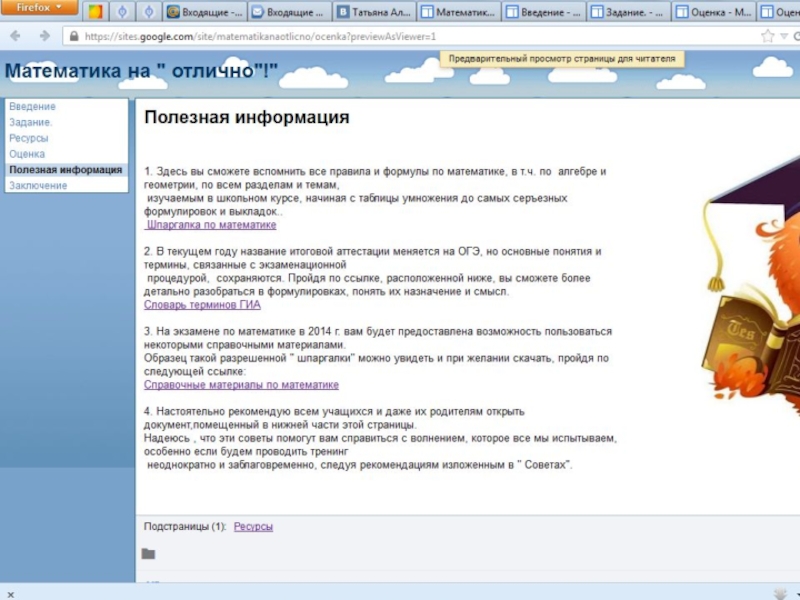Click the browser forward arrow

point(44,36)
